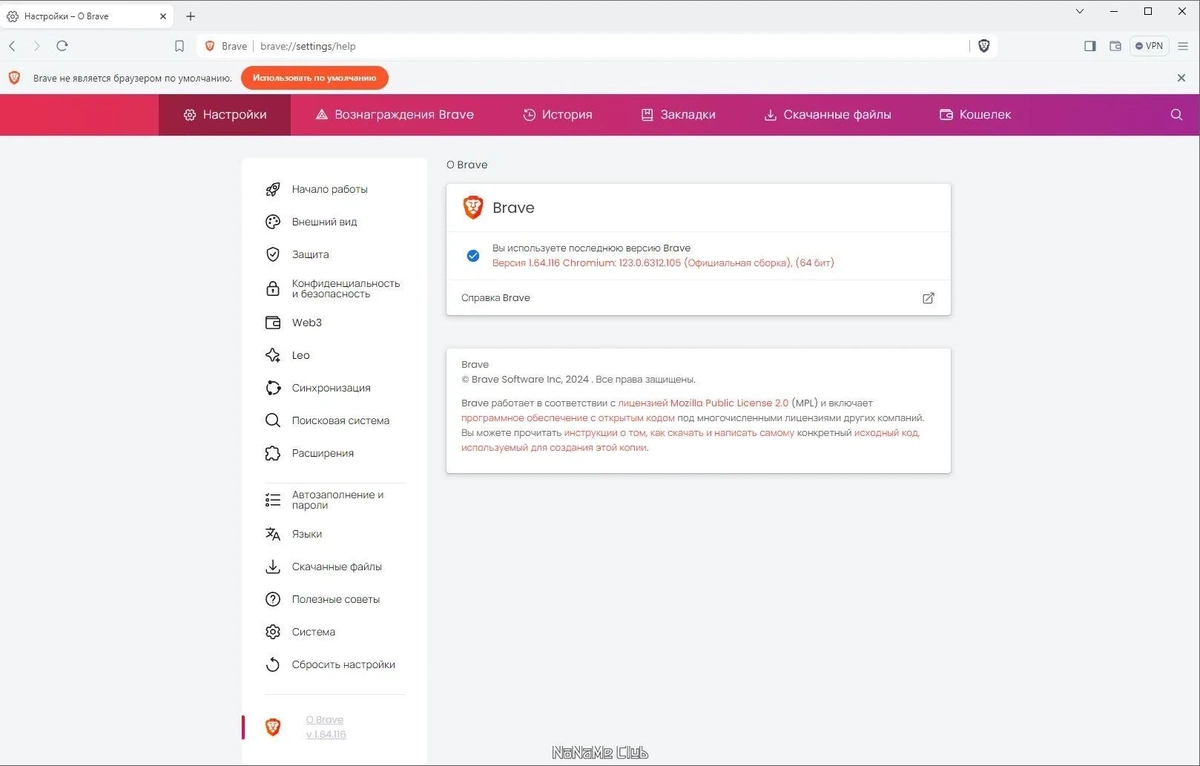The width and height of the screenshot is (1200, 766).
Task: Open a new tab with the plus button
Action: (191, 16)
